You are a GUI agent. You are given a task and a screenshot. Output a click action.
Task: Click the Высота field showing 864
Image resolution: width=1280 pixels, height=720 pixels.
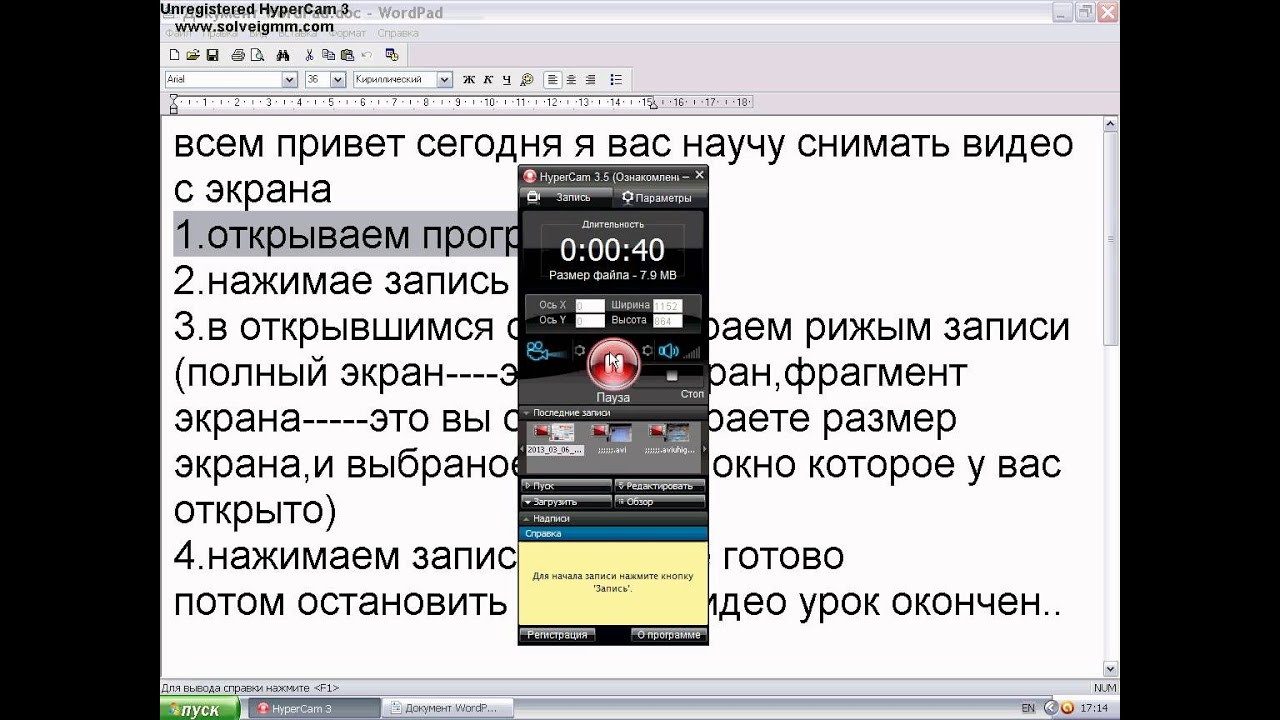click(667, 321)
